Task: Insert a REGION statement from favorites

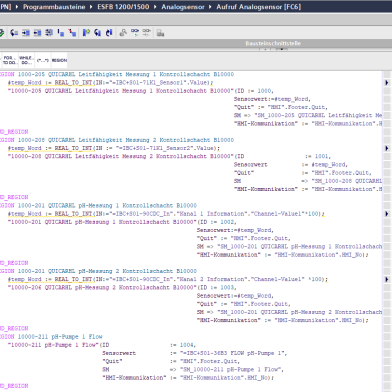Action: 59,60
